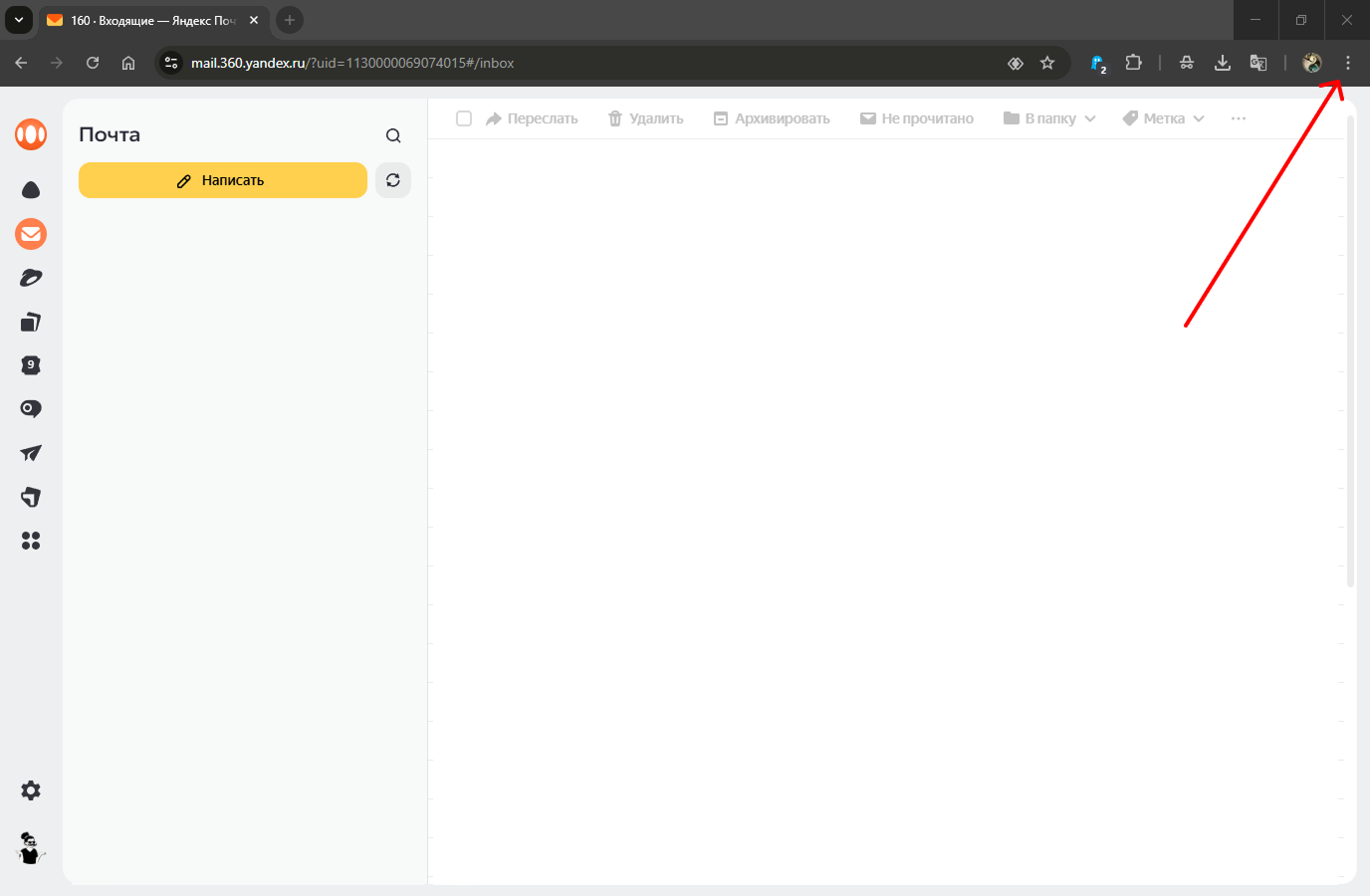Open the tab search dropdown arrow

[x=19, y=20]
